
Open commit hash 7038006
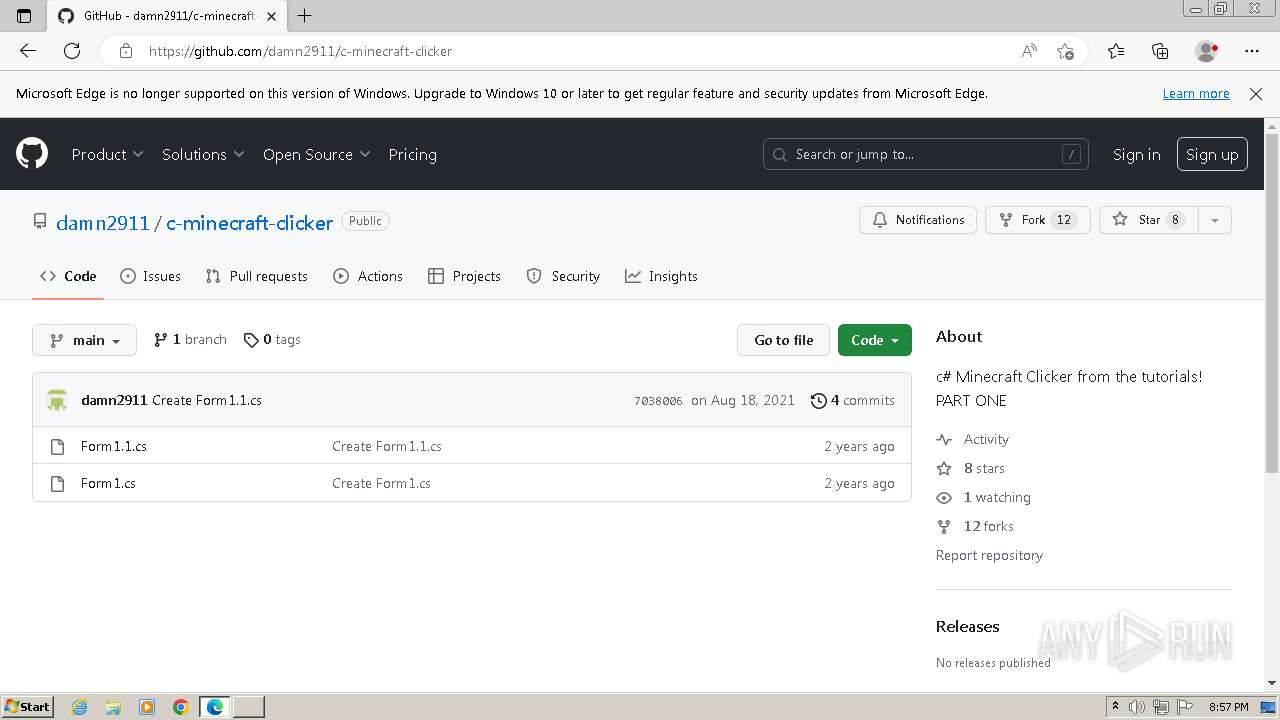[x=658, y=401]
